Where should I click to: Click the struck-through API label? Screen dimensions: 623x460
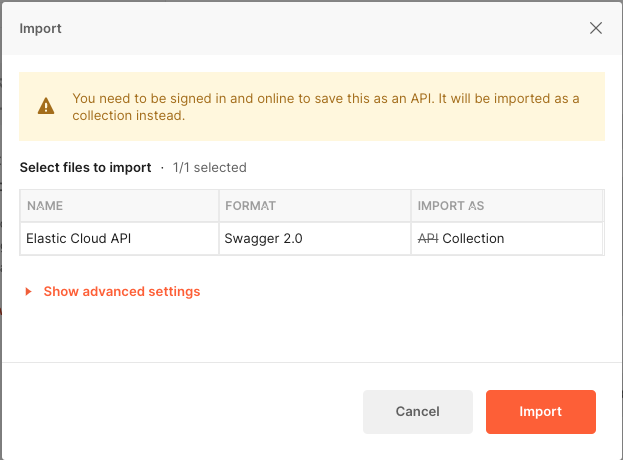click(x=428, y=239)
